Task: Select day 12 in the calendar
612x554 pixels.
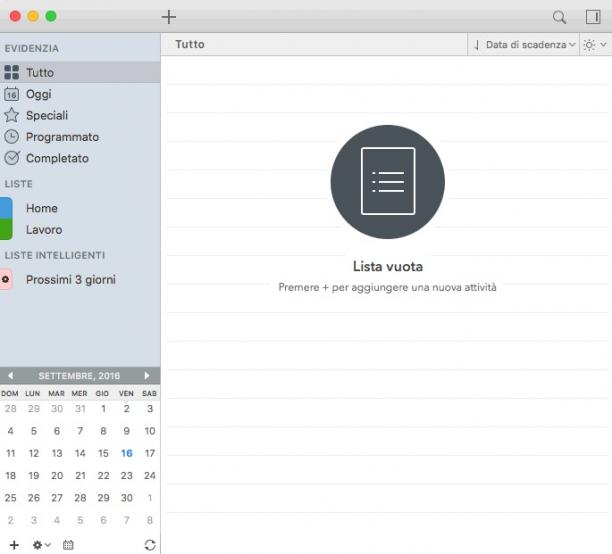Action: [x=34, y=453]
